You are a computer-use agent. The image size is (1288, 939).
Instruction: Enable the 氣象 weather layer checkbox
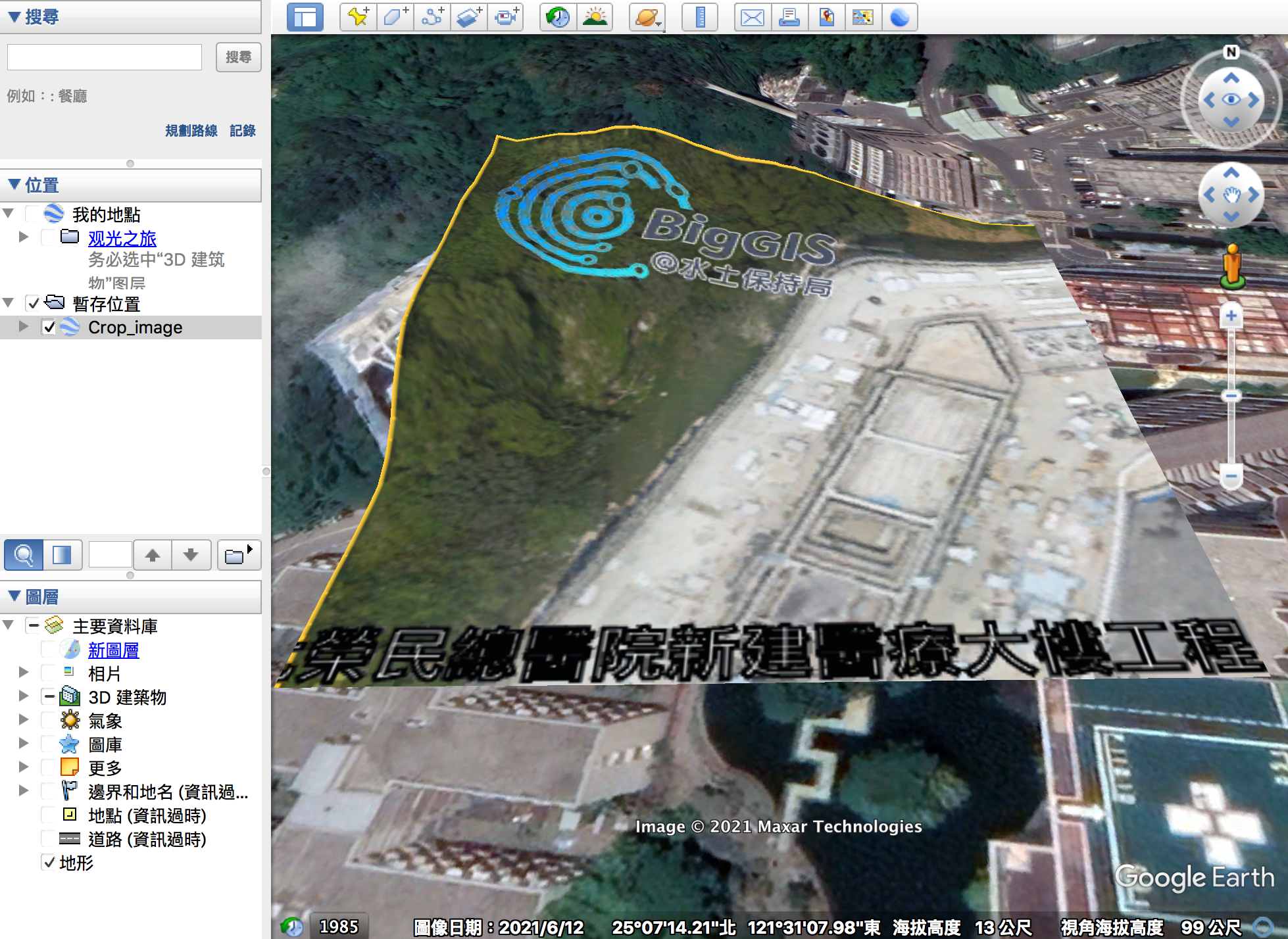pos(49,721)
